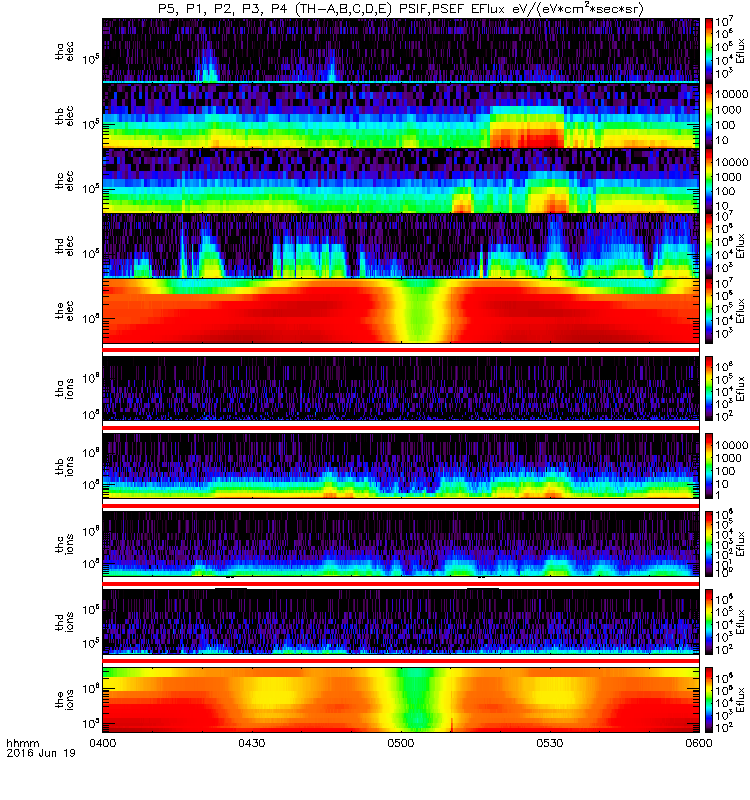The width and height of the screenshot is (750, 800).
Task: Click the Eflux label beside thc ions color bar
Action: 741,544
